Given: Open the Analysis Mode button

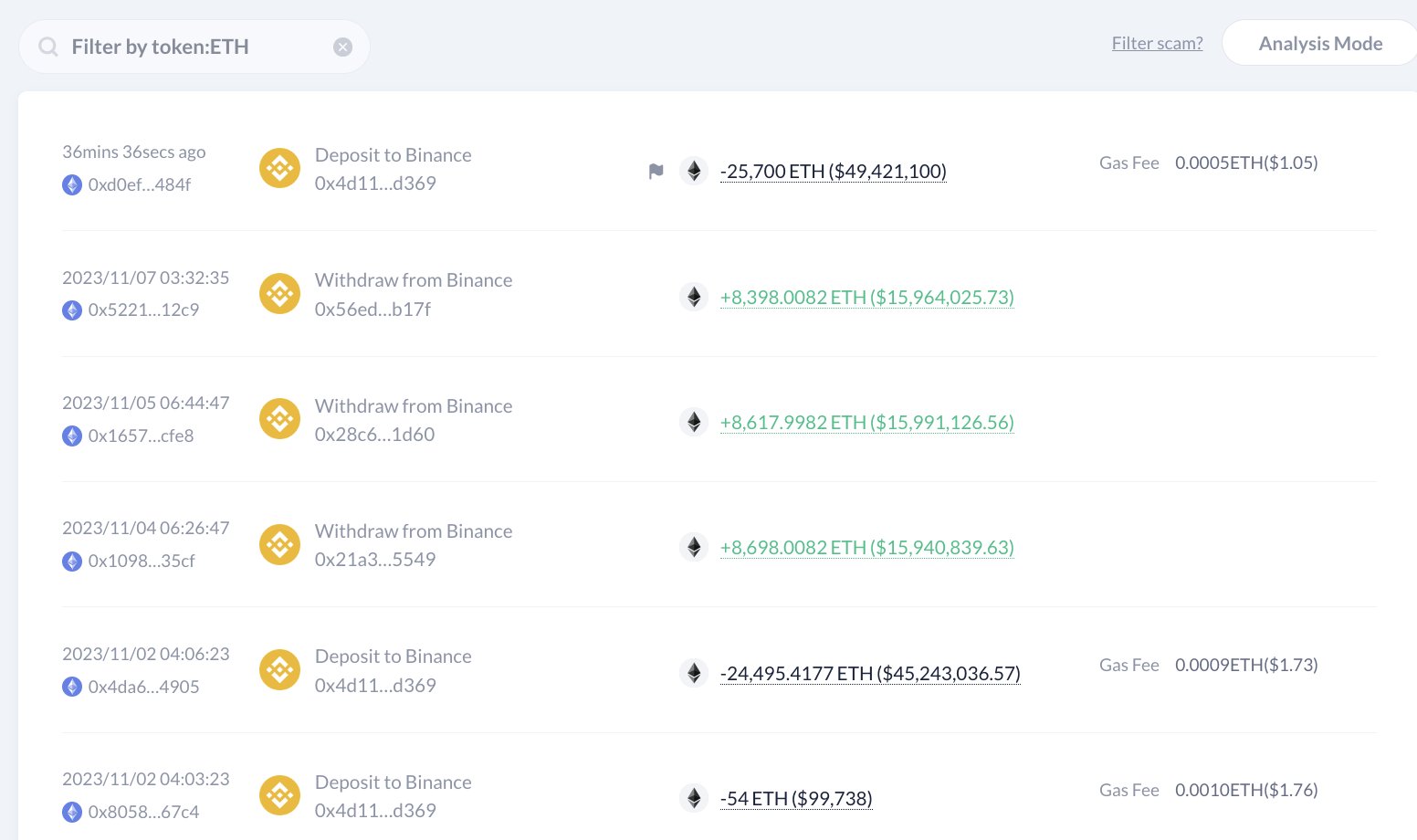Looking at the screenshot, I should click(1319, 44).
